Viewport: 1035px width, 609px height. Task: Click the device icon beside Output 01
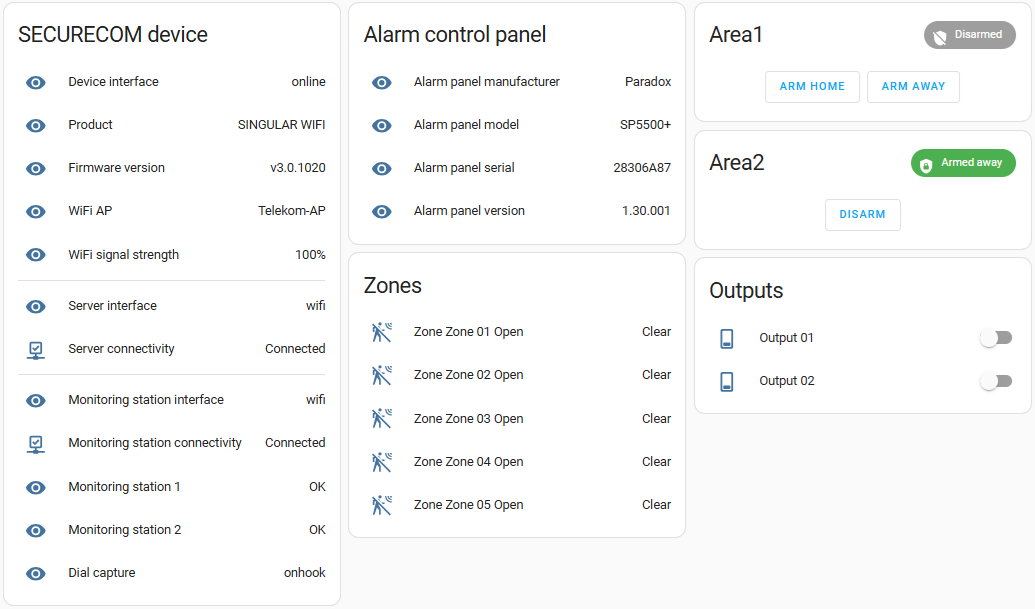click(x=727, y=338)
